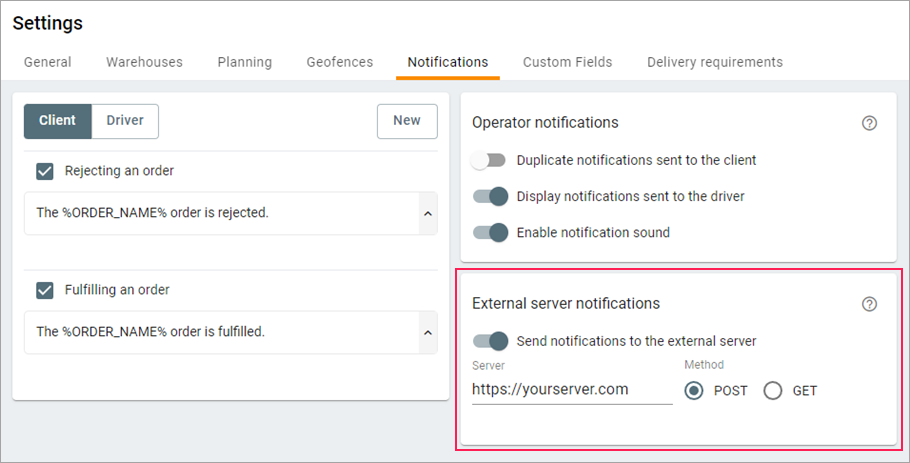This screenshot has width=910, height=463.
Task: Collapse the fulfilled order message text
Action: coord(428,332)
